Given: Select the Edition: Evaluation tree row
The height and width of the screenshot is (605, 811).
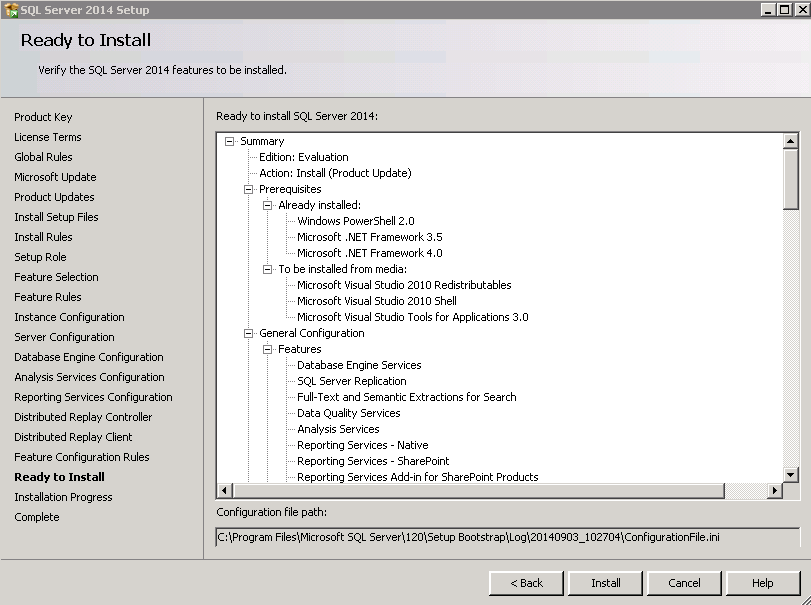Looking at the screenshot, I should 304,157.
